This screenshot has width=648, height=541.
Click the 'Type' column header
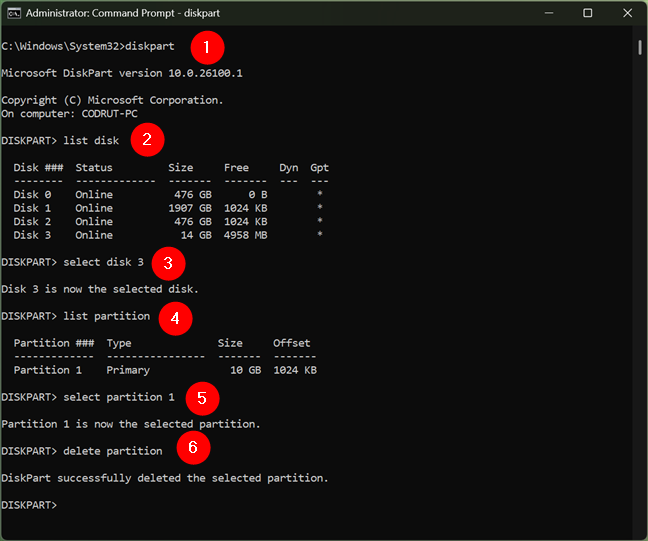point(119,343)
